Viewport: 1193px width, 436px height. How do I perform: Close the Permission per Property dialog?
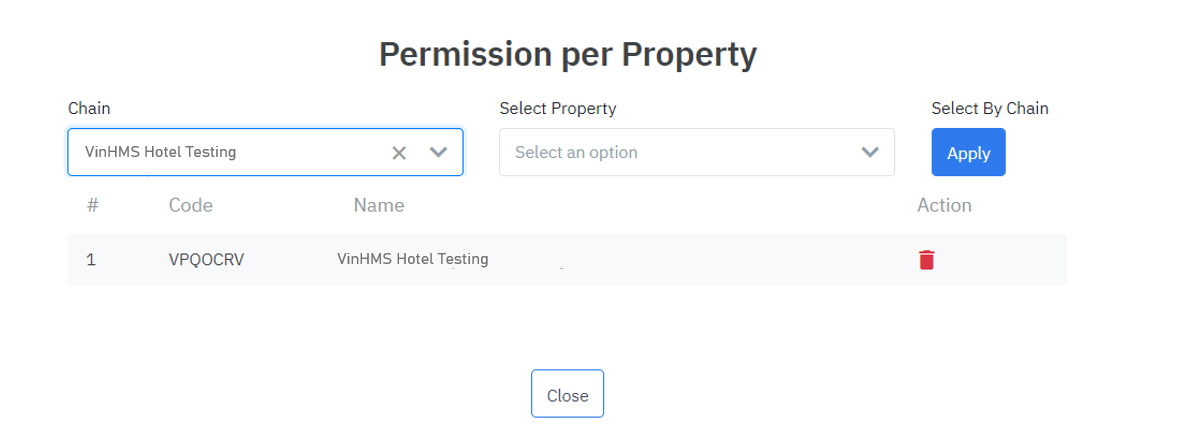tap(567, 395)
